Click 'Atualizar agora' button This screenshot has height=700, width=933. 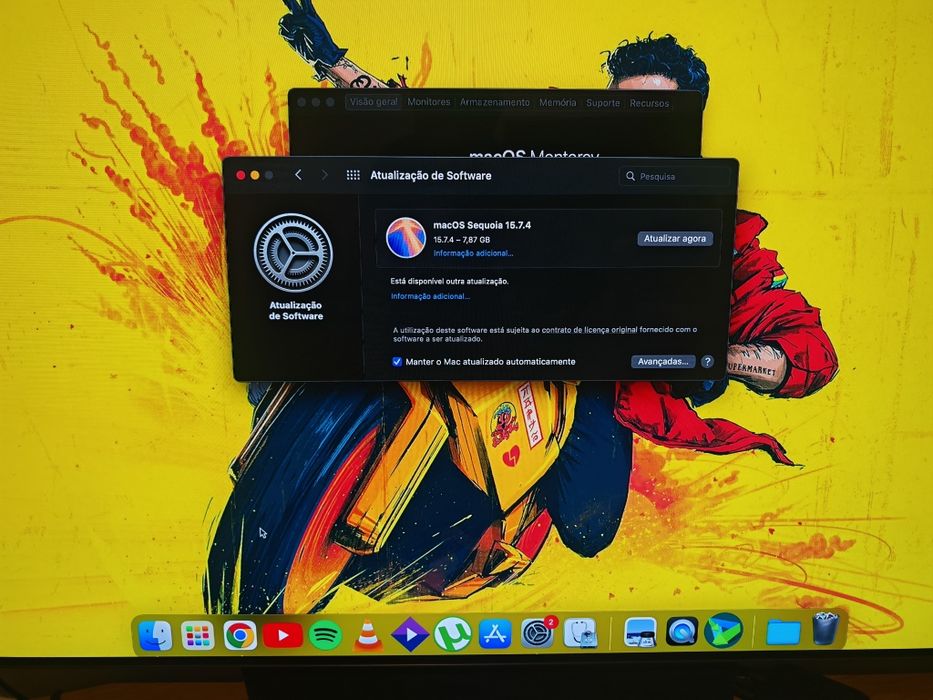click(x=675, y=239)
